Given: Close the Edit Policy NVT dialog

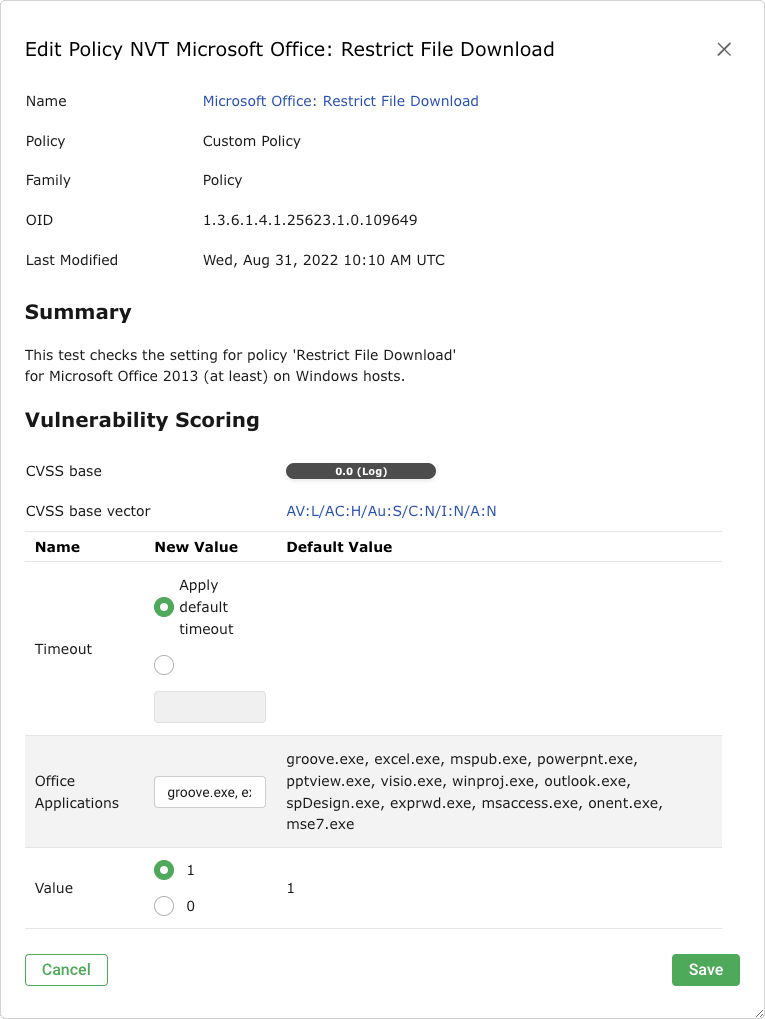Looking at the screenshot, I should tap(724, 49).
